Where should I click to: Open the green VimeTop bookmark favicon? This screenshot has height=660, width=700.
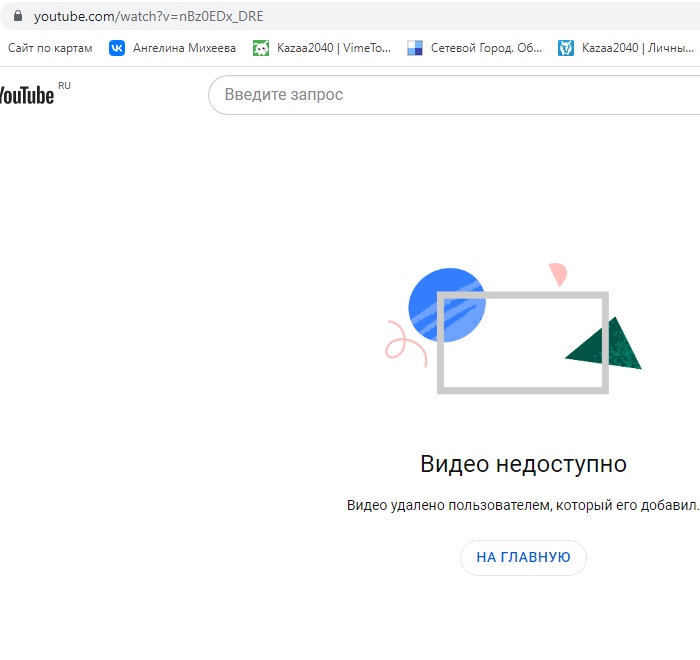pos(261,48)
